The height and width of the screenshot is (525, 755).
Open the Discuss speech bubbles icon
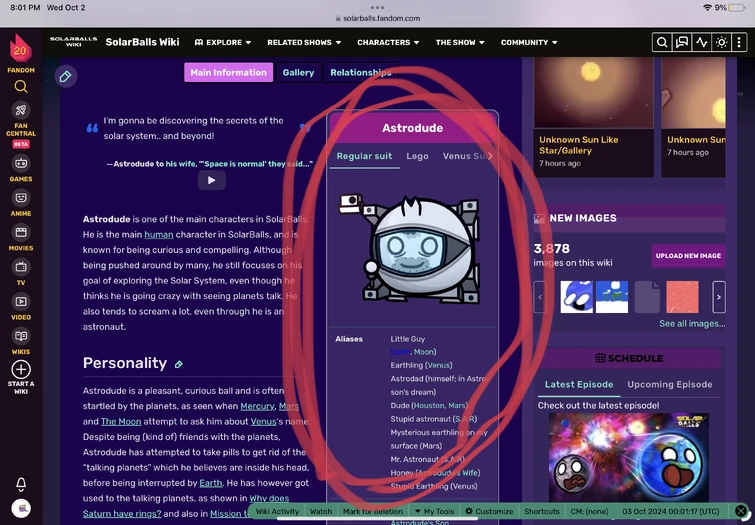[682, 42]
